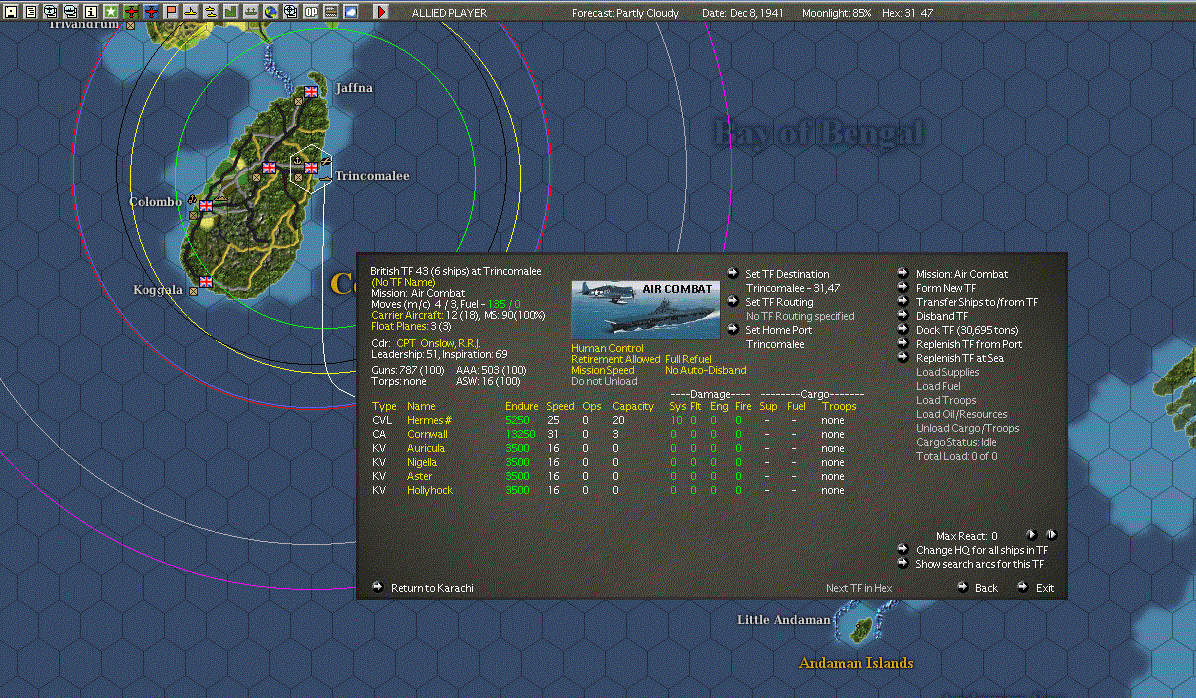Screen dimensions: 1196x698
Task: Click the Air Combat mission image
Action: [x=645, y=310]
